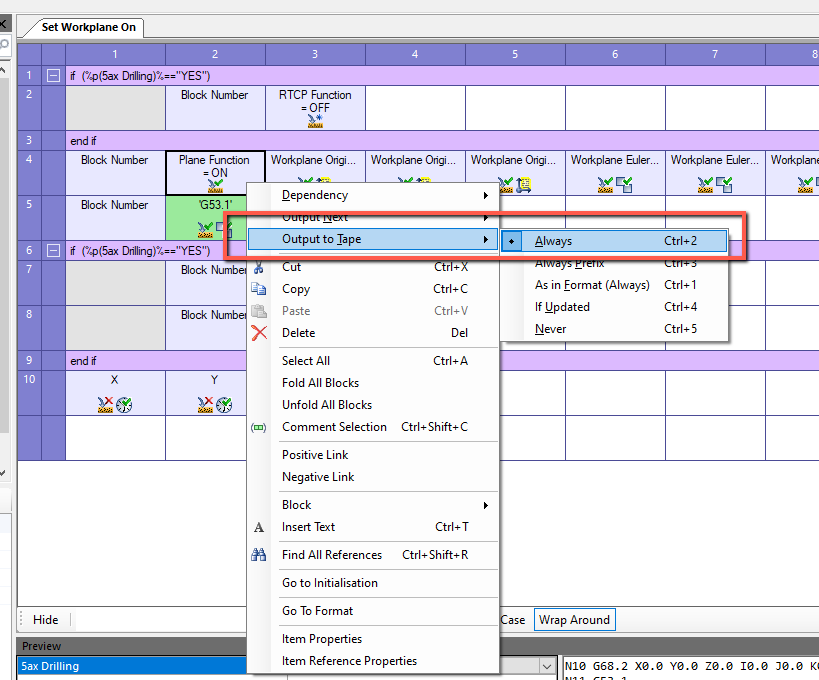Select RTCP Function = OFF cell
This screenshot has height=680, width=819.
[315, 108]
